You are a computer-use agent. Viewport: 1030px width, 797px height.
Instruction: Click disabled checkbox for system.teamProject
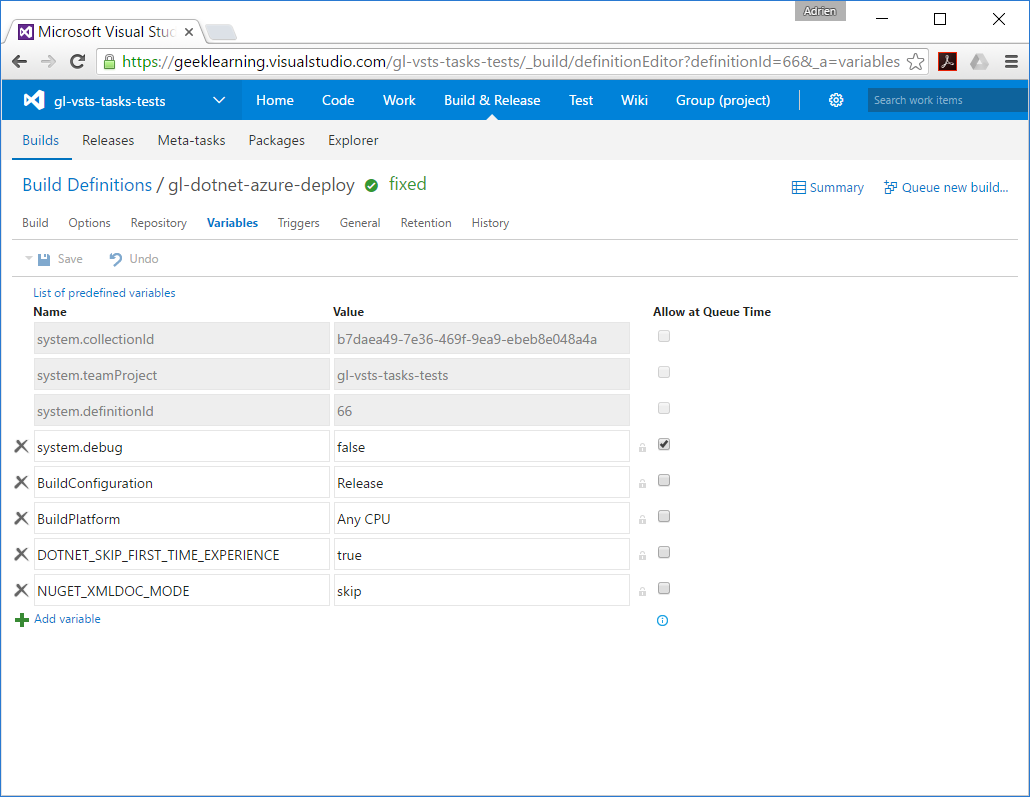pyautogui.click(x=664, y=373)
